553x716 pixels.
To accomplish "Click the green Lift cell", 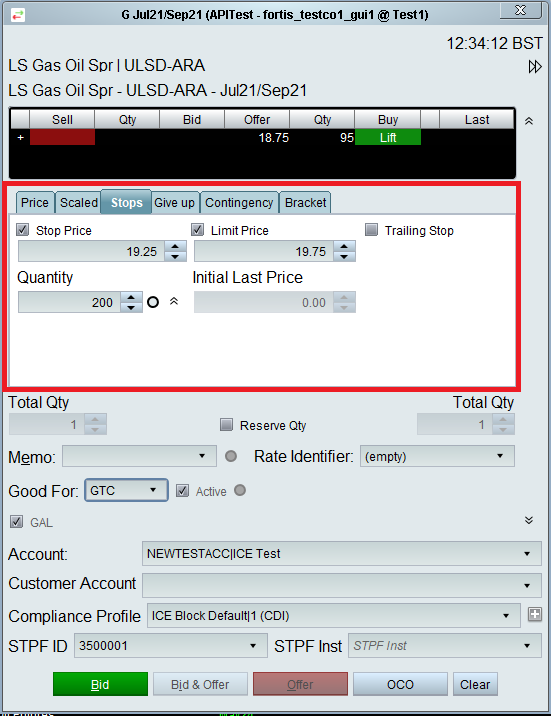I will (x=388, y=137).
